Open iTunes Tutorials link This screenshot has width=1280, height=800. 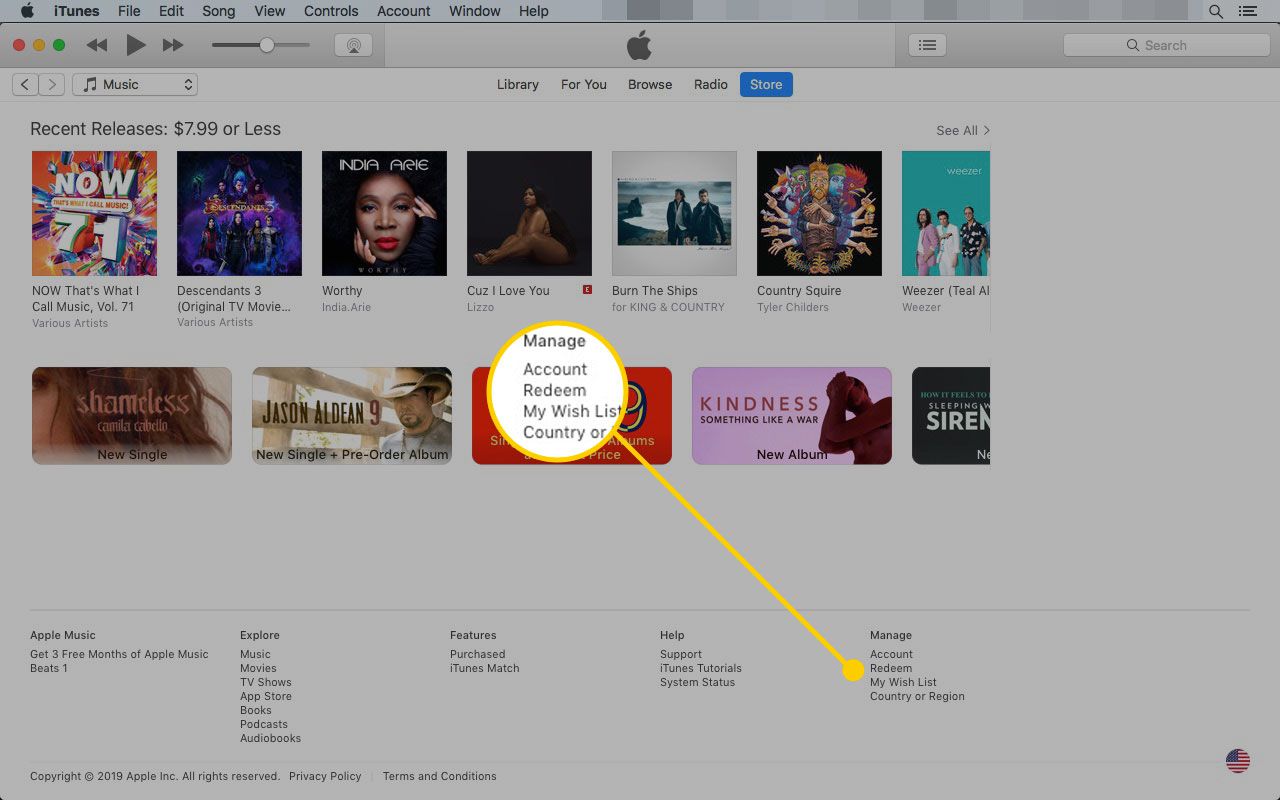click(x=701, y=668)
